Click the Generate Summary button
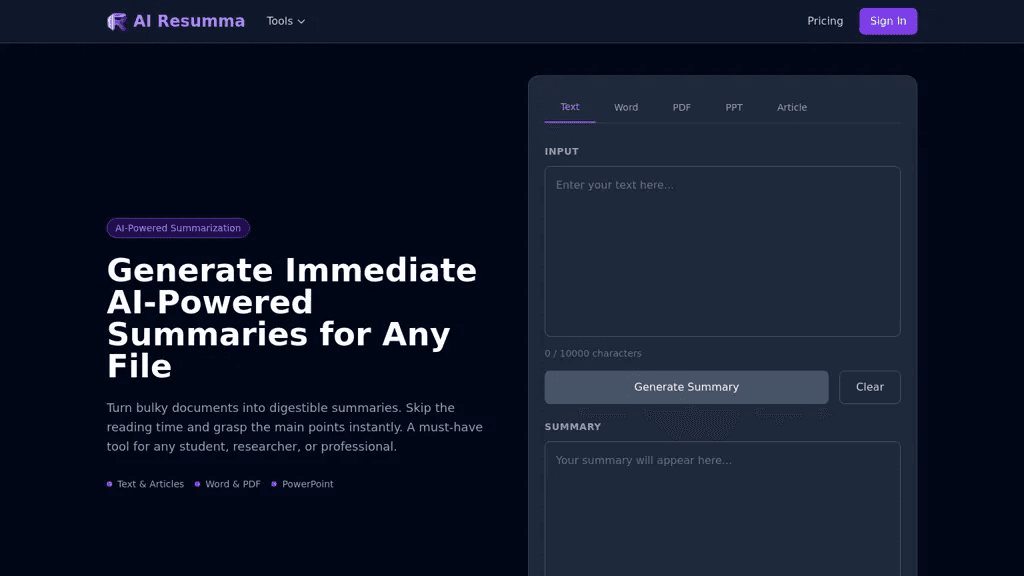This screenshot has width=1024, height=576. [x=686, y=387]
